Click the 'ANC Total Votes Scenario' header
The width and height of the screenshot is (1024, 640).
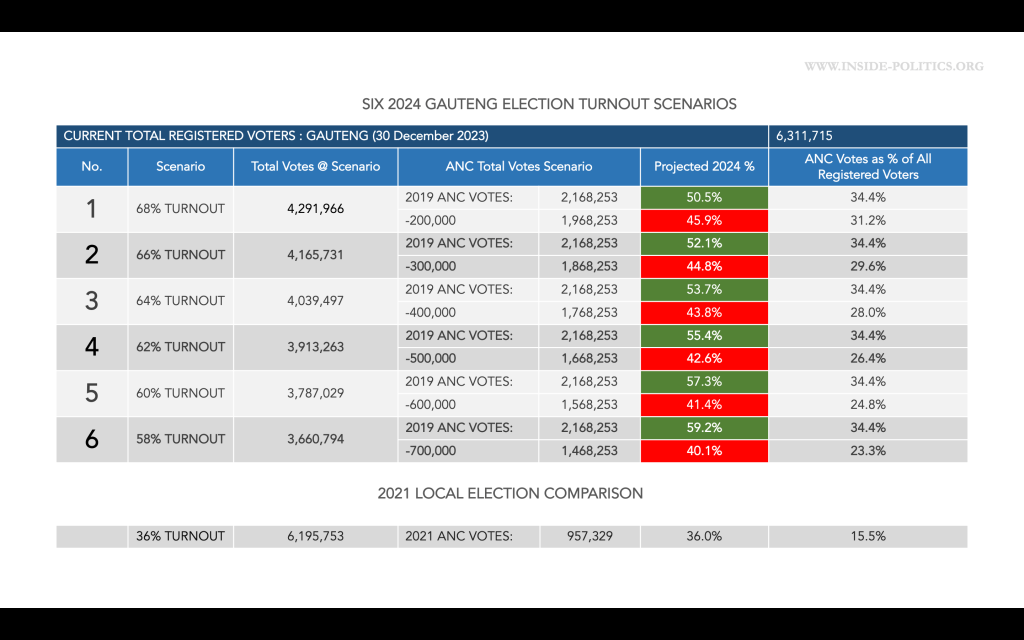(518, 167)
